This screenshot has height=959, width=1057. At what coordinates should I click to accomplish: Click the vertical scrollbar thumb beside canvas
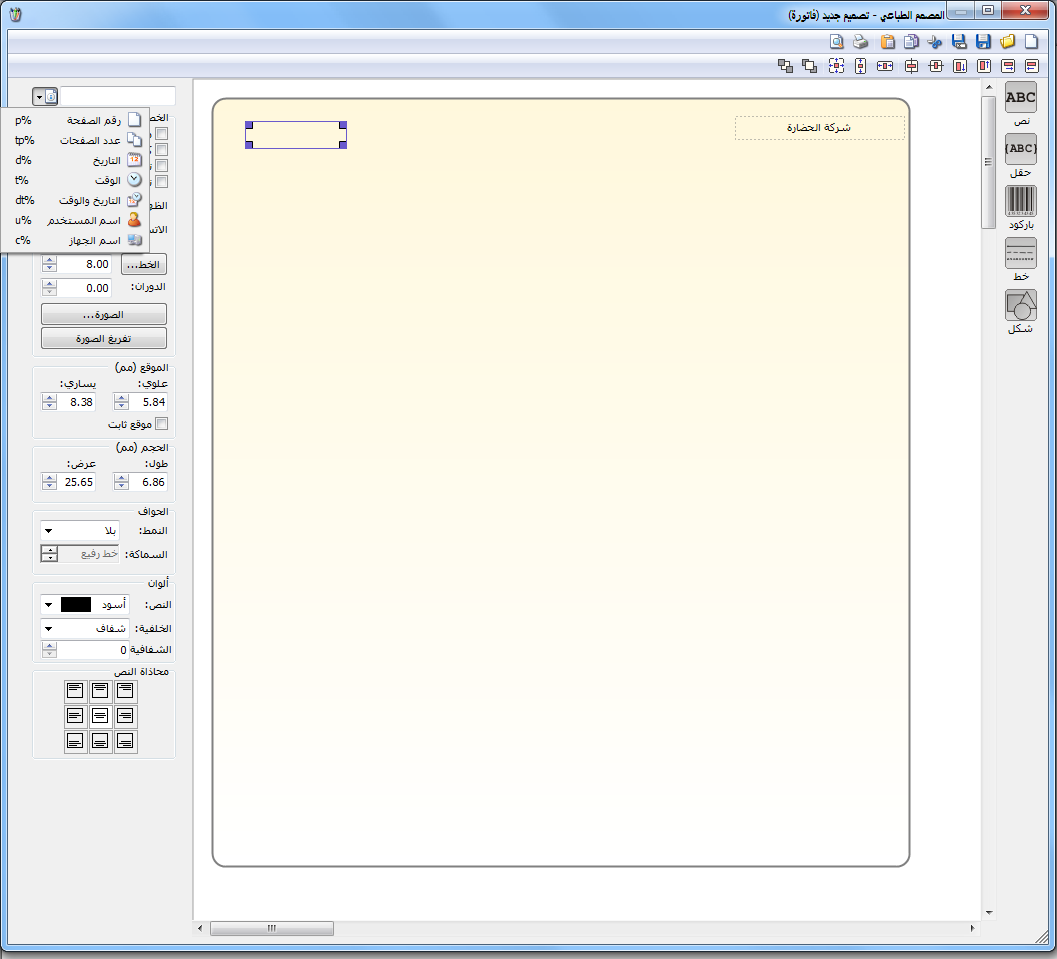click(988, 162)
